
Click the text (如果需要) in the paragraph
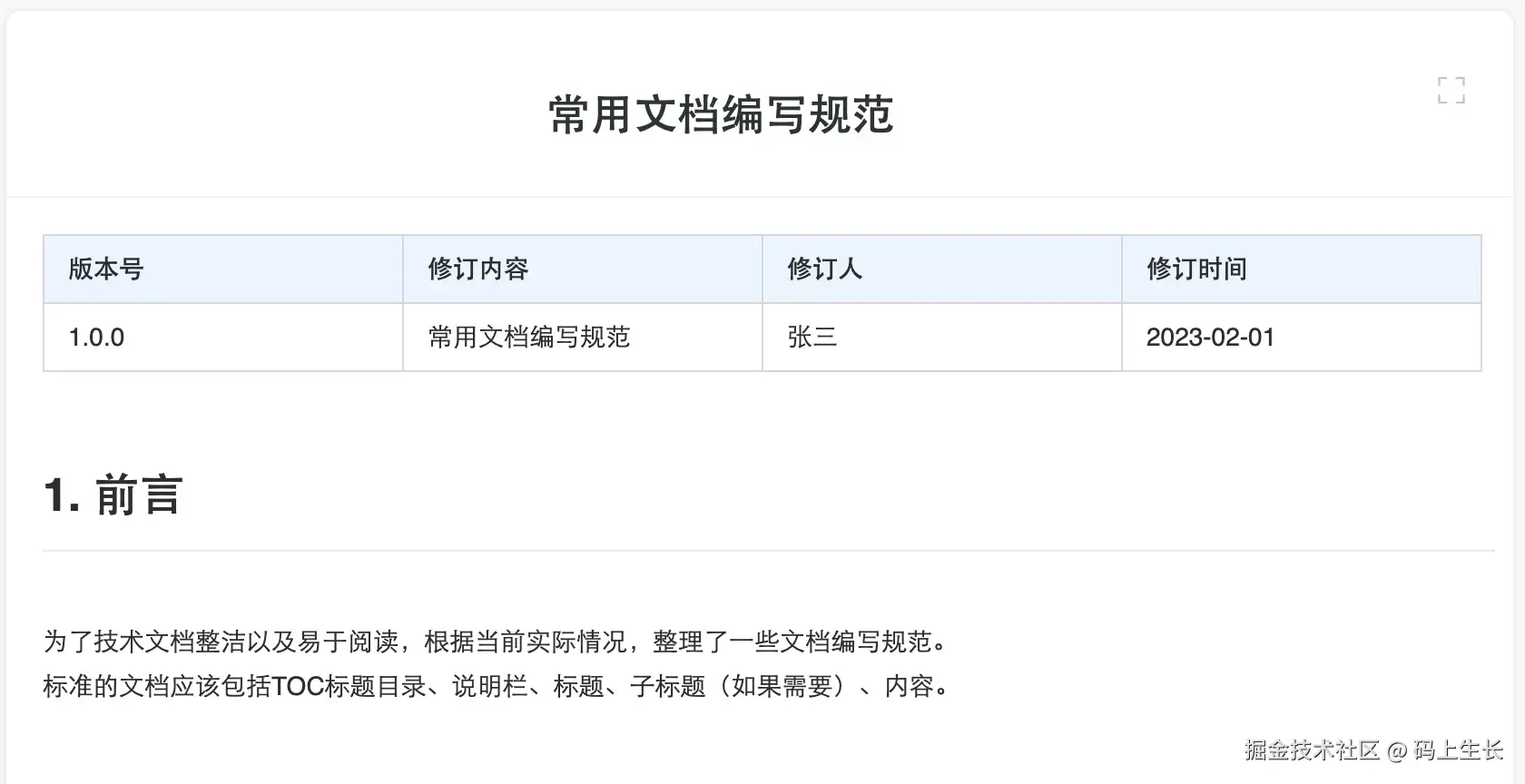tap(782, 686)
